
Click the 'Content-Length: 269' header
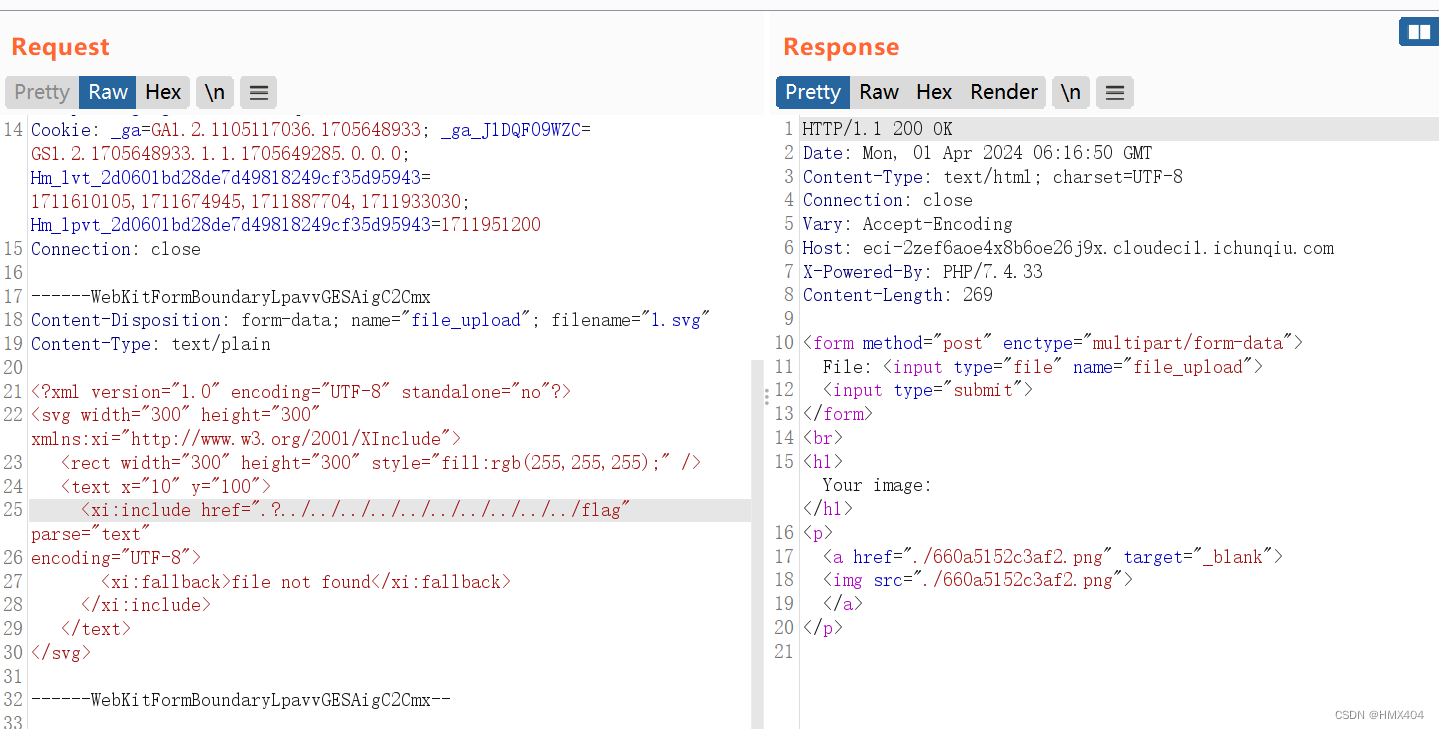(897, 295)
